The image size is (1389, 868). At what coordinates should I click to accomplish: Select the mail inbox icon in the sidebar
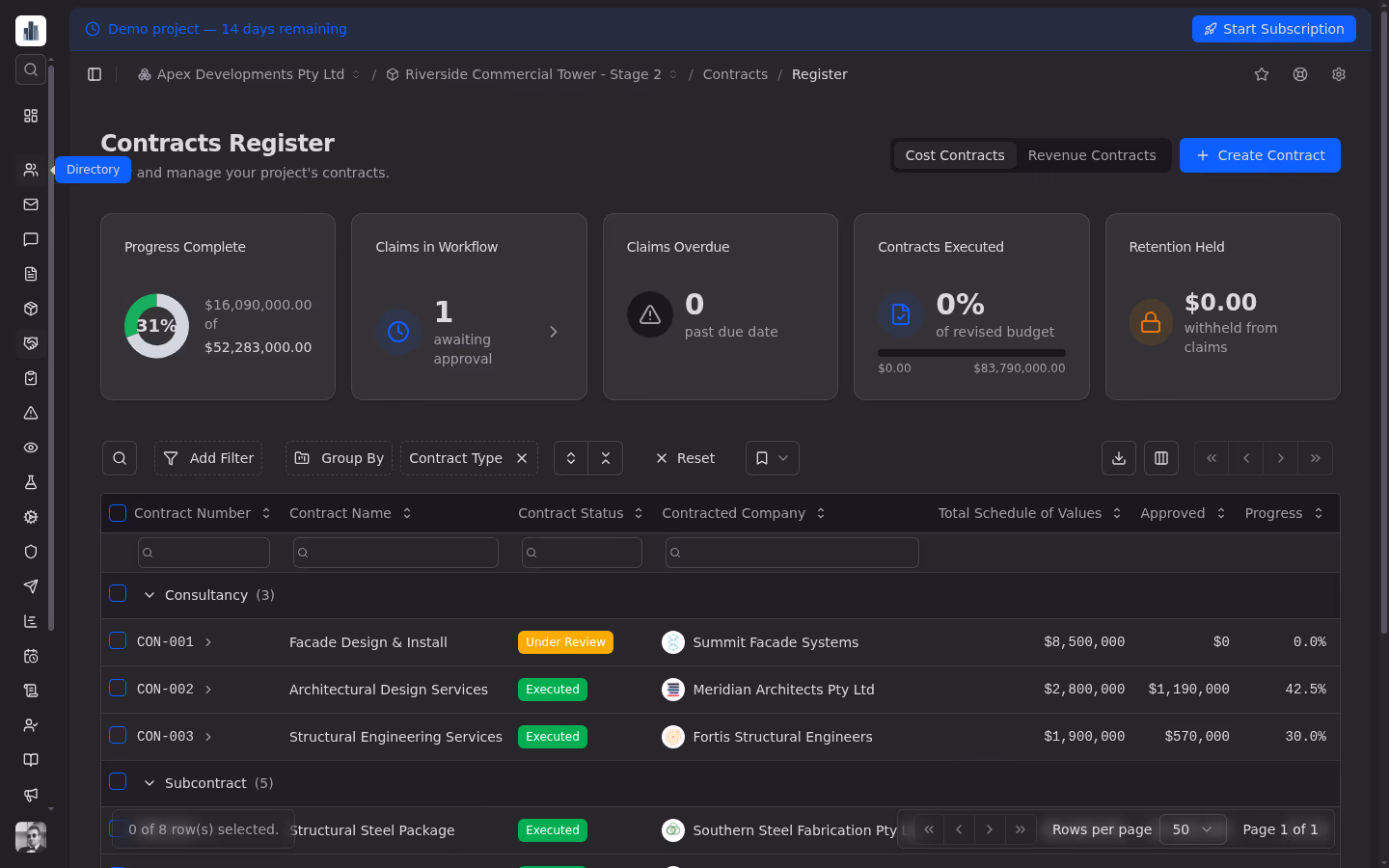(x=30, y=204)
